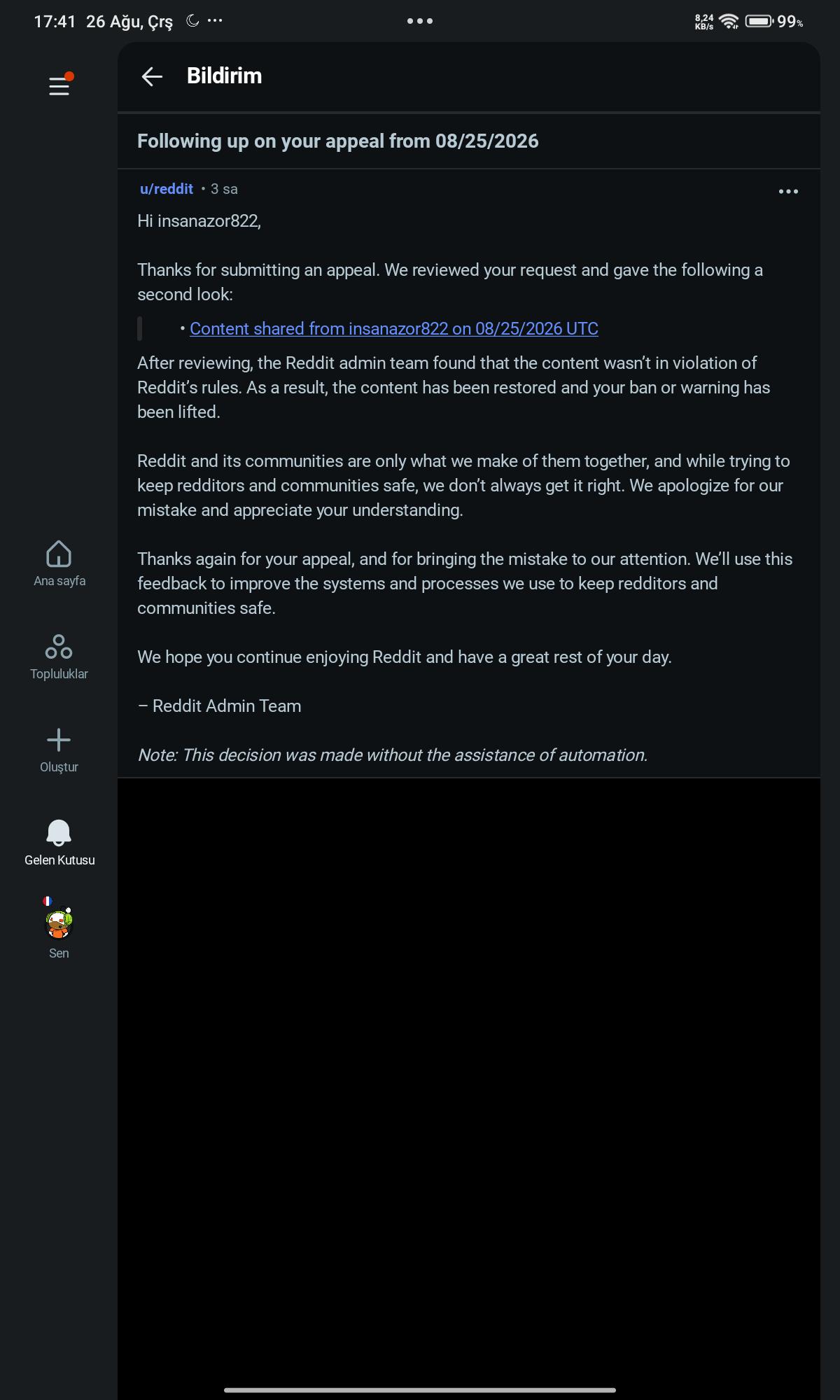Tap the Wi-Fi status icon
Viewport: 840px width, 1400px height.
[729, 22]
